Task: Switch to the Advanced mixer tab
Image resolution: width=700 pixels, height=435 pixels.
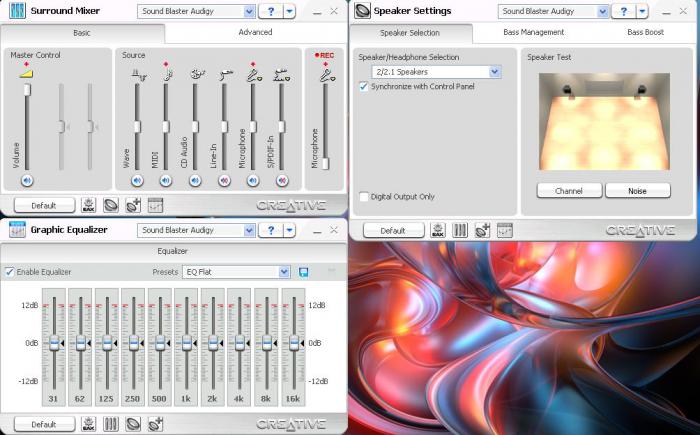Action: coord(255,32)
